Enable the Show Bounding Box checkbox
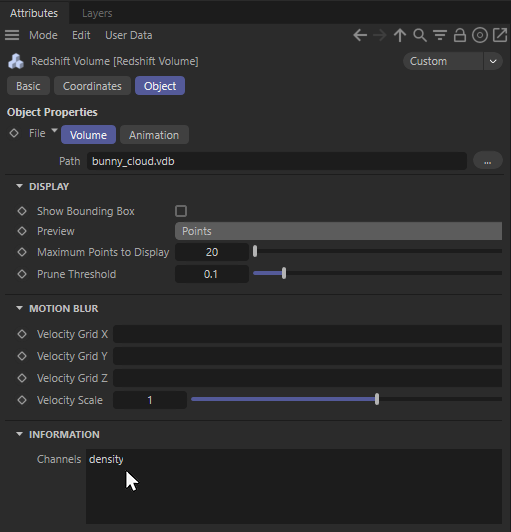This screenshot has height=532, width=511. coord(181,211)
